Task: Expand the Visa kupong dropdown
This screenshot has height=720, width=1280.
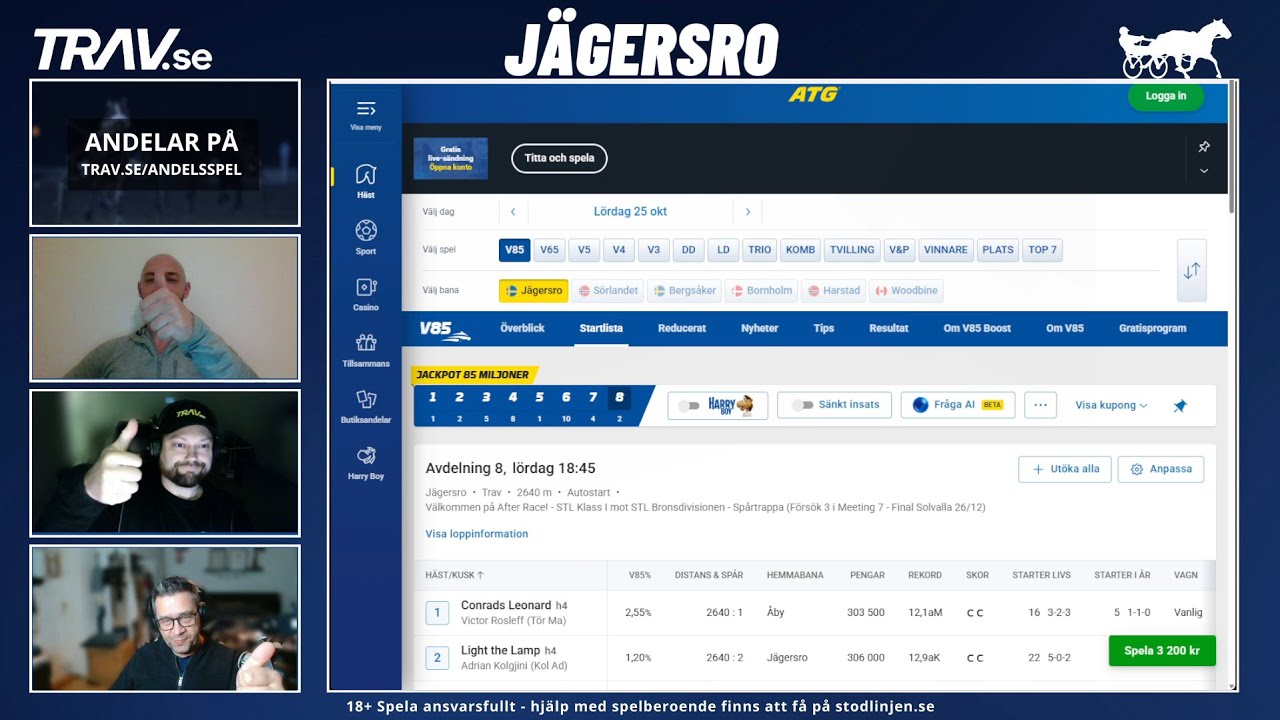Action: pos(1111,405)
